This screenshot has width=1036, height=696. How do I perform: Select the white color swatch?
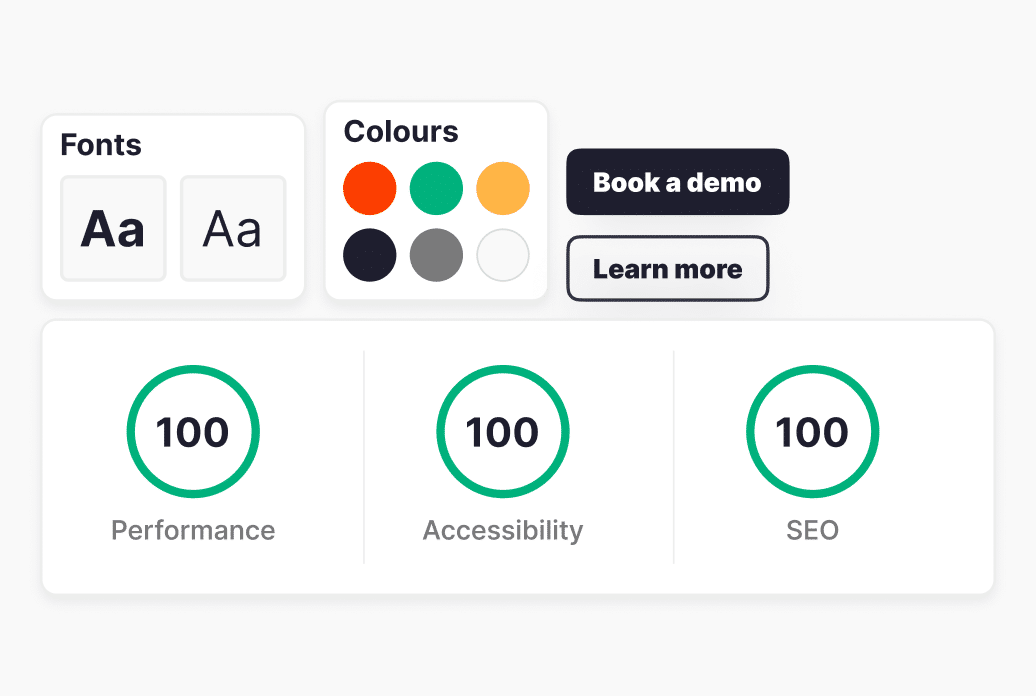(x=502, y=255)
